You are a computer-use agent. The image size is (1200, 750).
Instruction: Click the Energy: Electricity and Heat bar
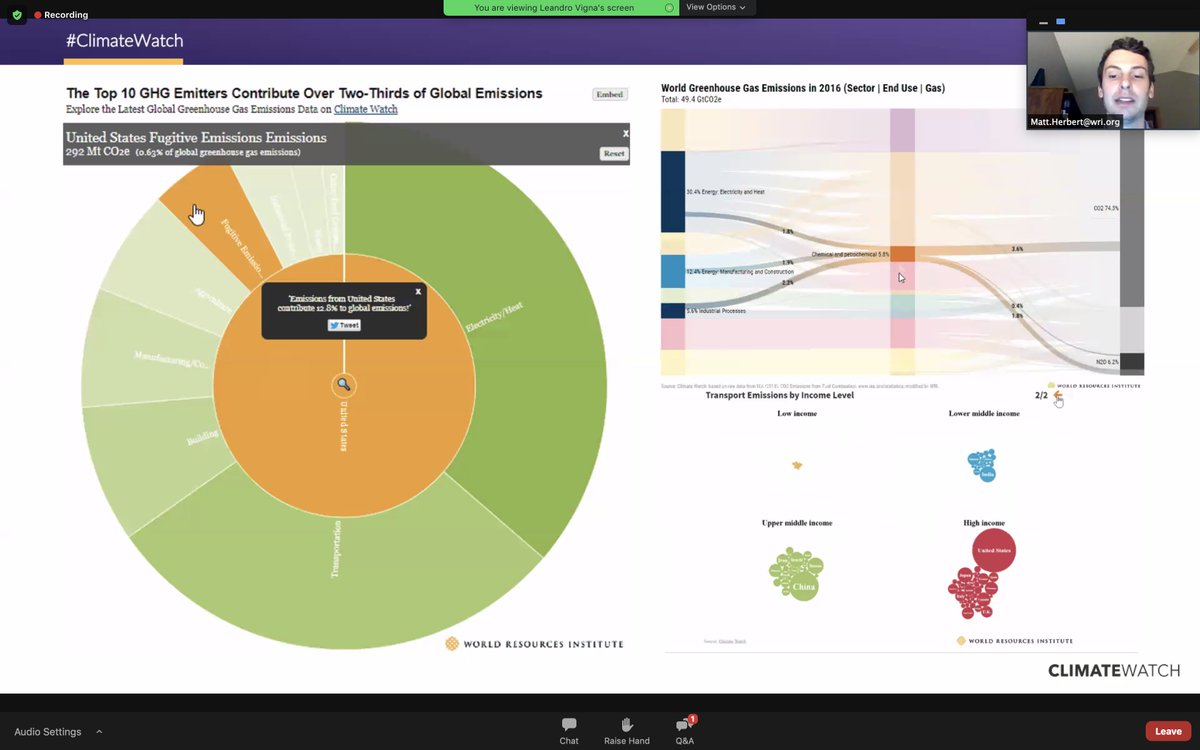673,192
